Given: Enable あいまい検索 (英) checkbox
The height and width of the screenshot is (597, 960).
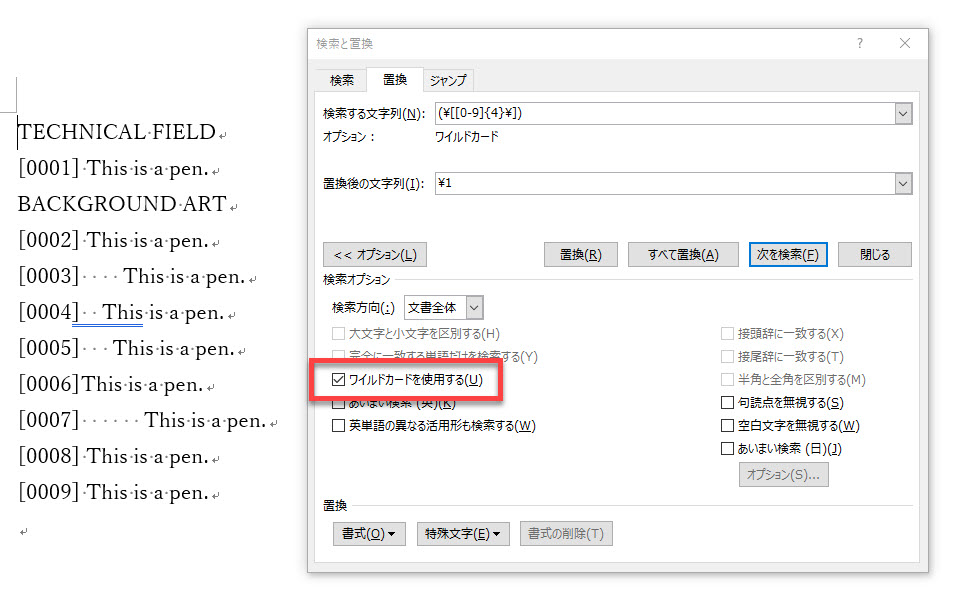Looking at the screenshot, I should [339, 403].
